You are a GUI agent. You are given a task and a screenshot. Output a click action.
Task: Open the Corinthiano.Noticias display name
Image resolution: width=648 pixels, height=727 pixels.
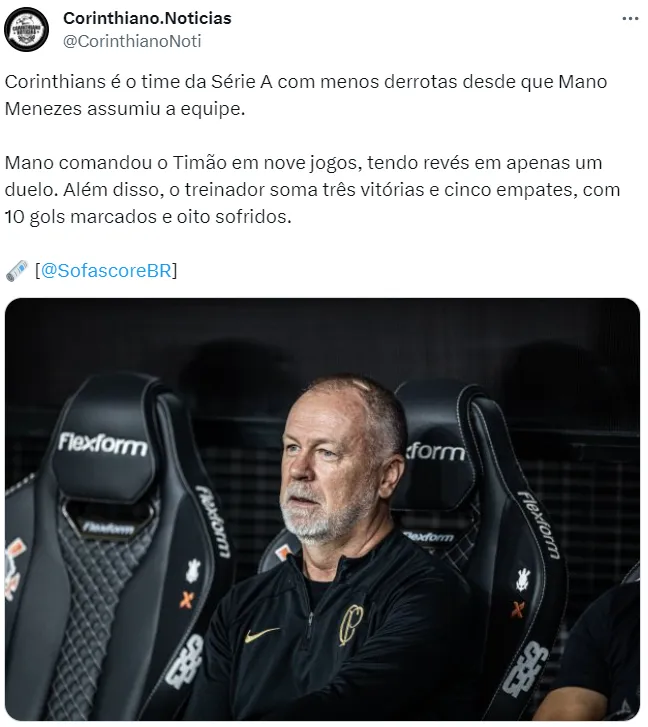click(x=147, y=18)
